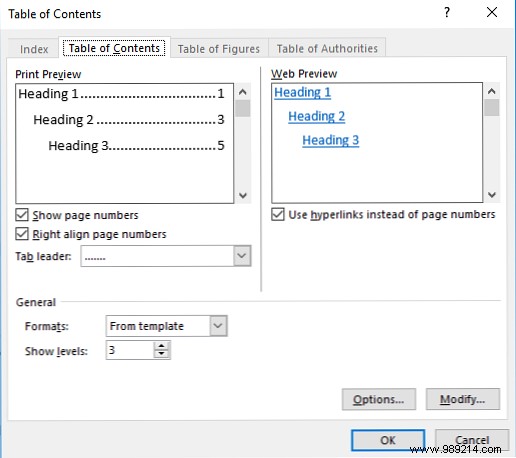Toggle Use hyperlinks instead of page numbers

[278, 214]
